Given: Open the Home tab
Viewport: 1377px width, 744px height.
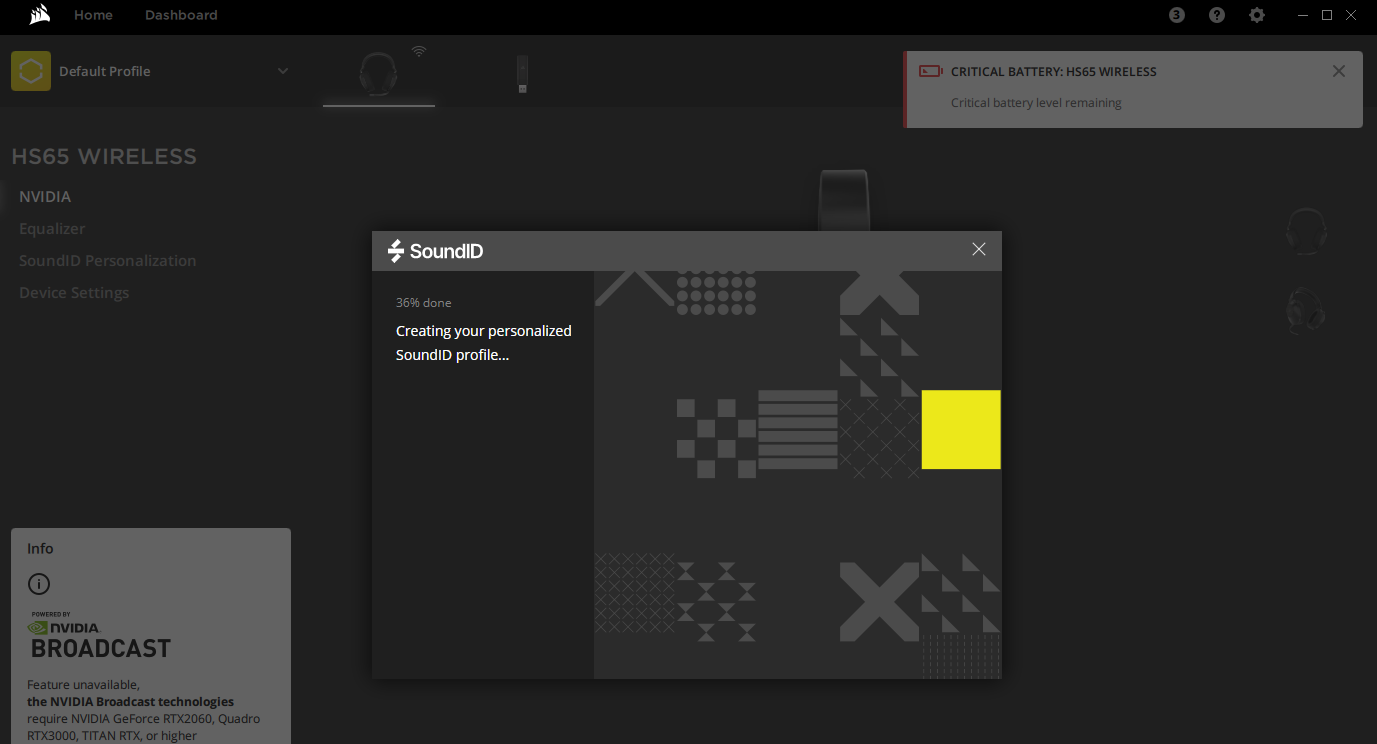Looking at the screenshot, I should coord(93,15).
